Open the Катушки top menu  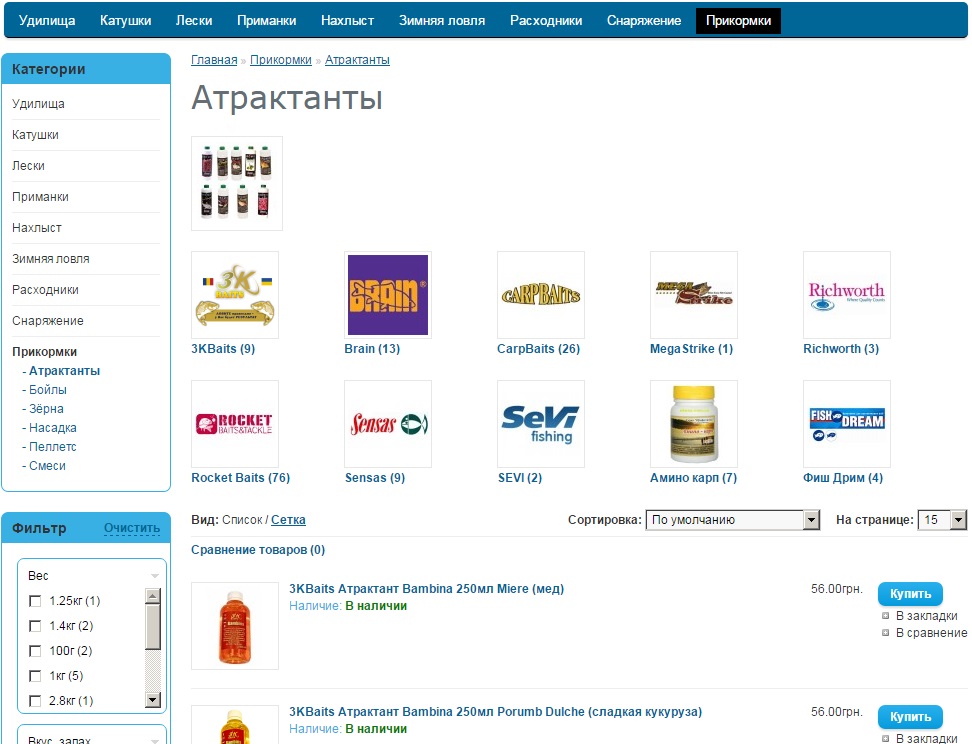126,20
